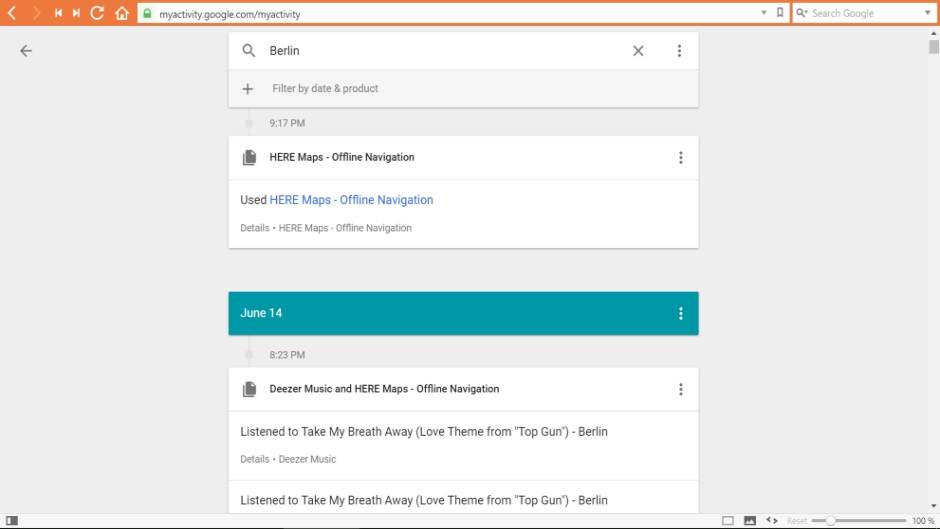Reload the page with the refresh icon

(97, 13)
